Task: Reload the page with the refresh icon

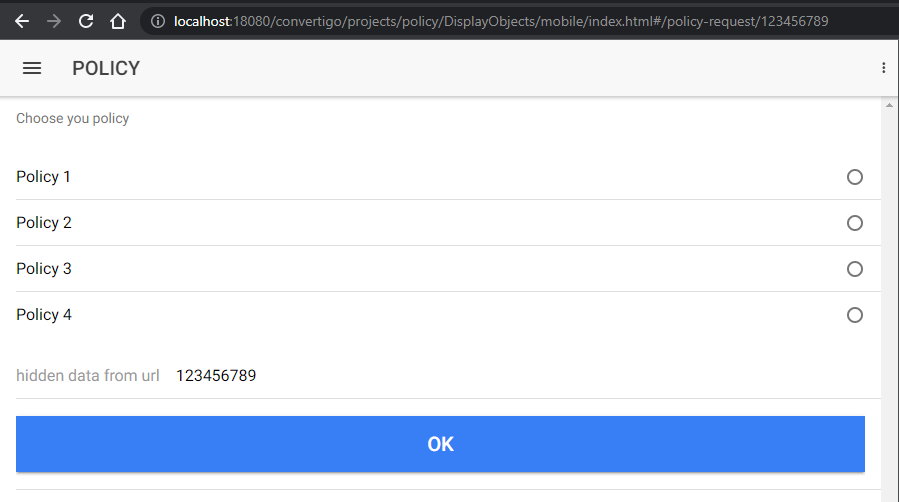Action: [x=86, y=21]
